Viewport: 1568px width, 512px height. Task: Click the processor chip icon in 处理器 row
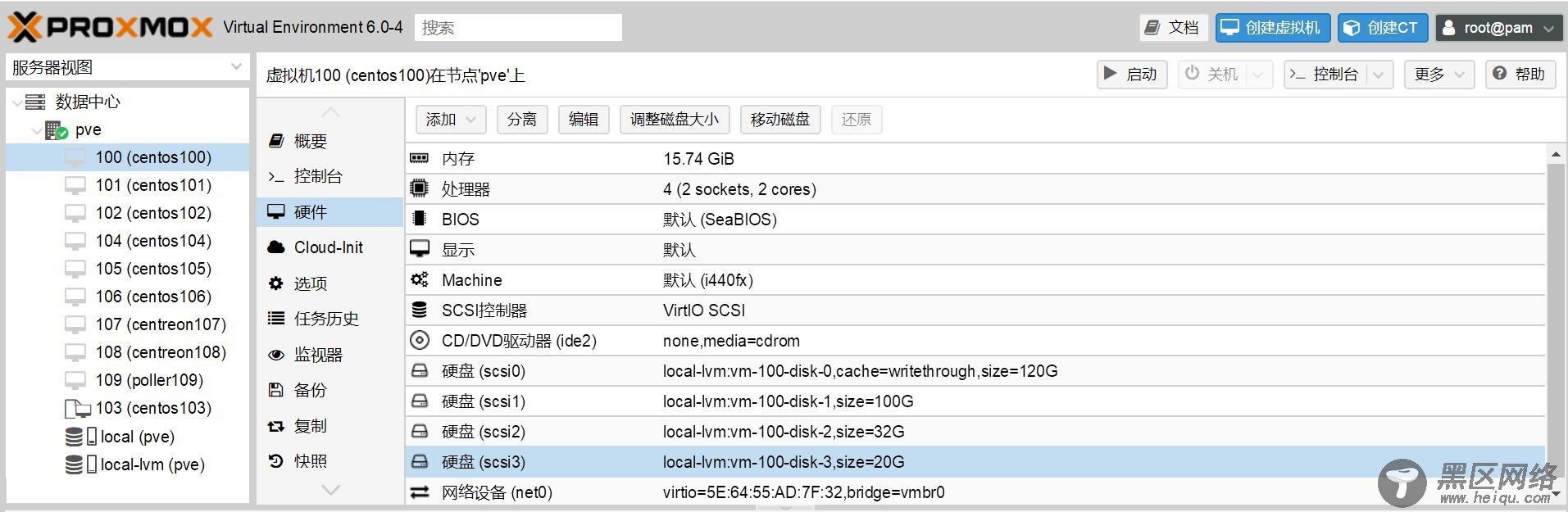click(x=419, y=188)
